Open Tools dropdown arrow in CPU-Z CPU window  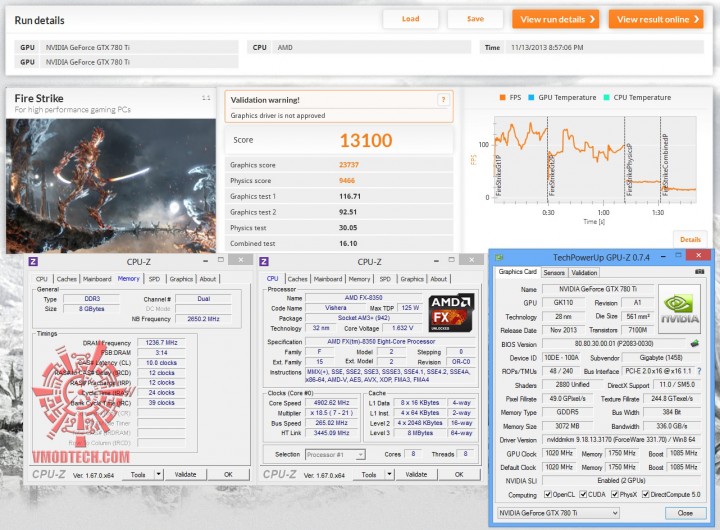(x=389, y=474)
